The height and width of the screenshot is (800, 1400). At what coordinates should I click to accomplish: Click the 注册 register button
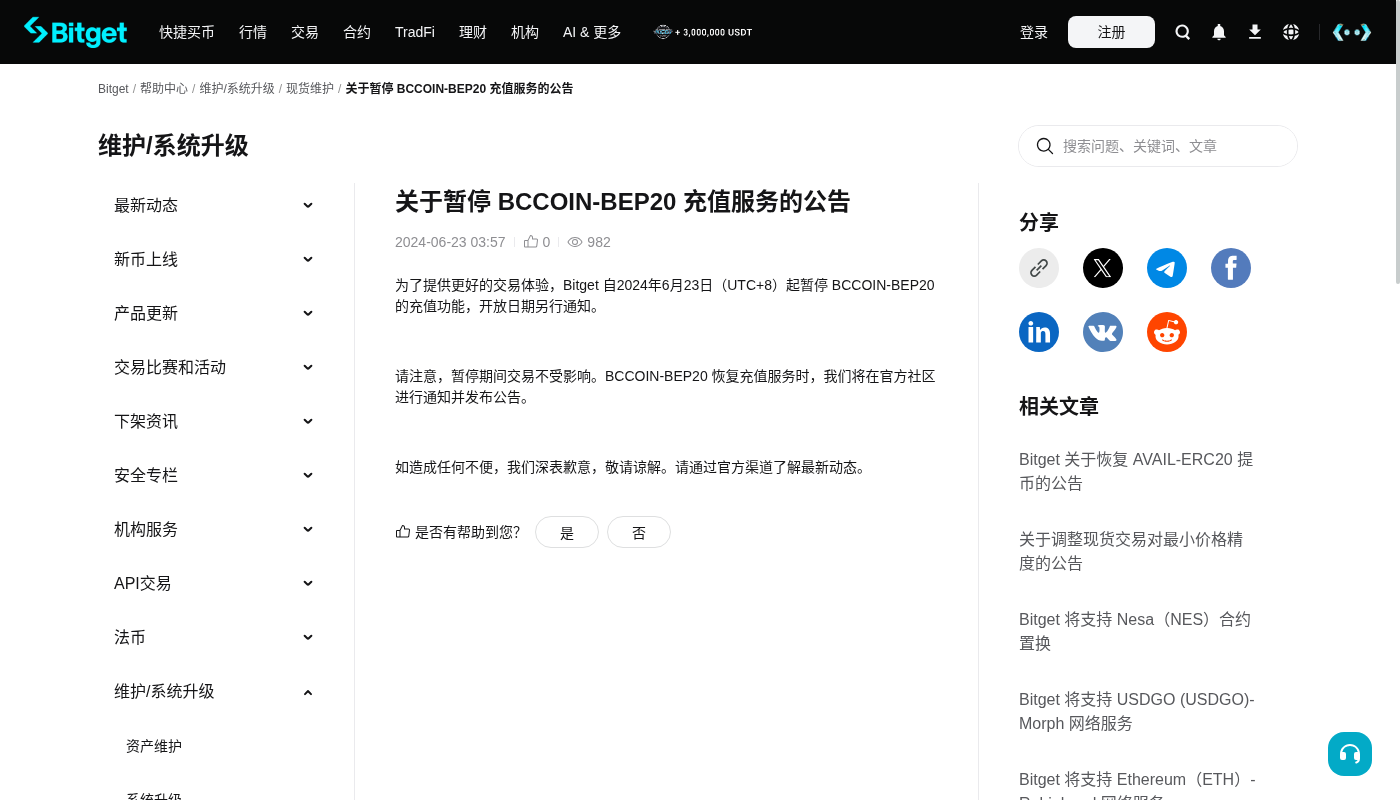point(1111,32)
